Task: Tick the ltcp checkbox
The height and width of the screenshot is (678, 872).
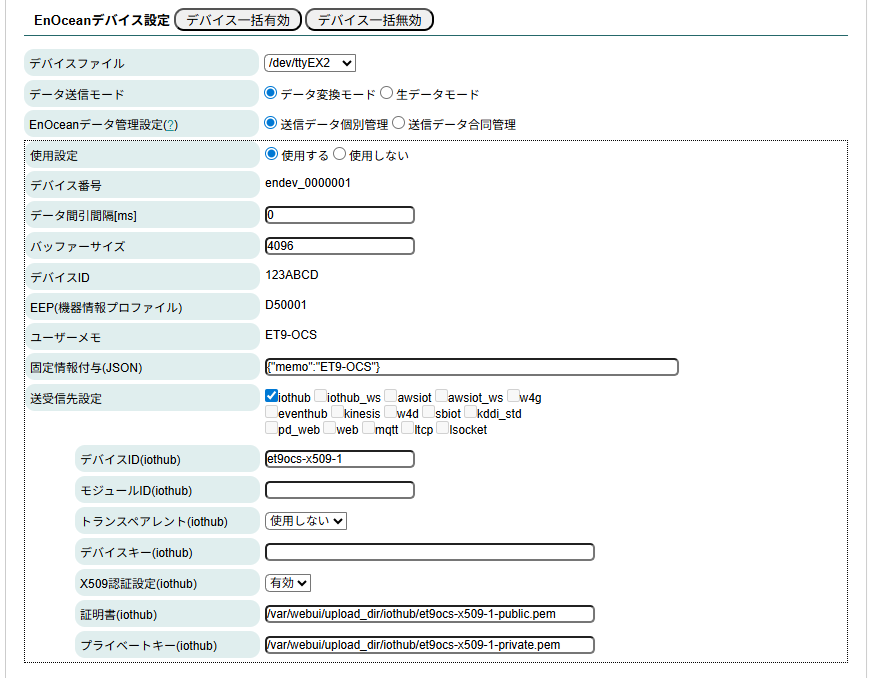Action: point(408,428)
